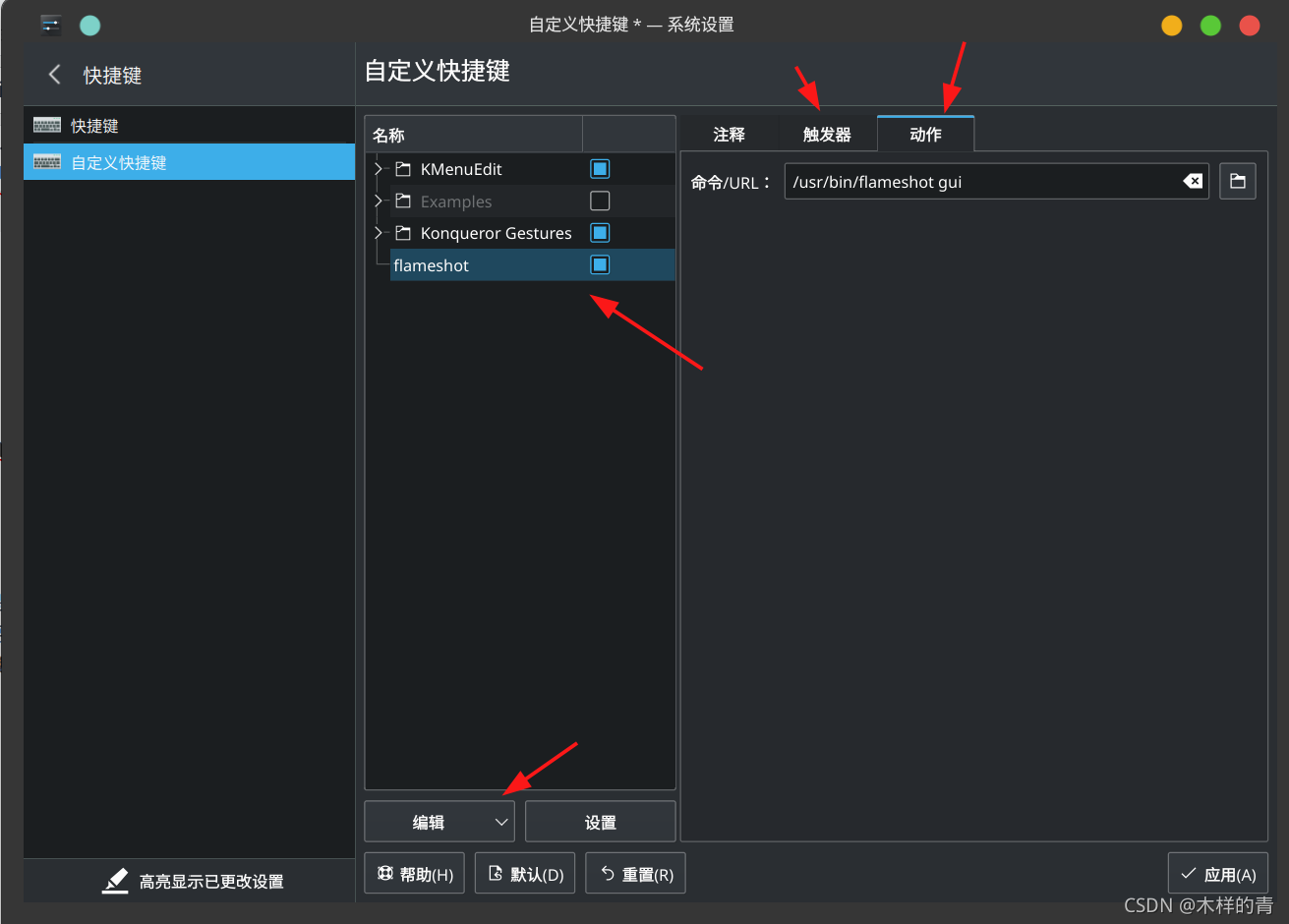Expand the Examples group
1289x924 pixels.
pyautogui.click(x=379, y=201)
